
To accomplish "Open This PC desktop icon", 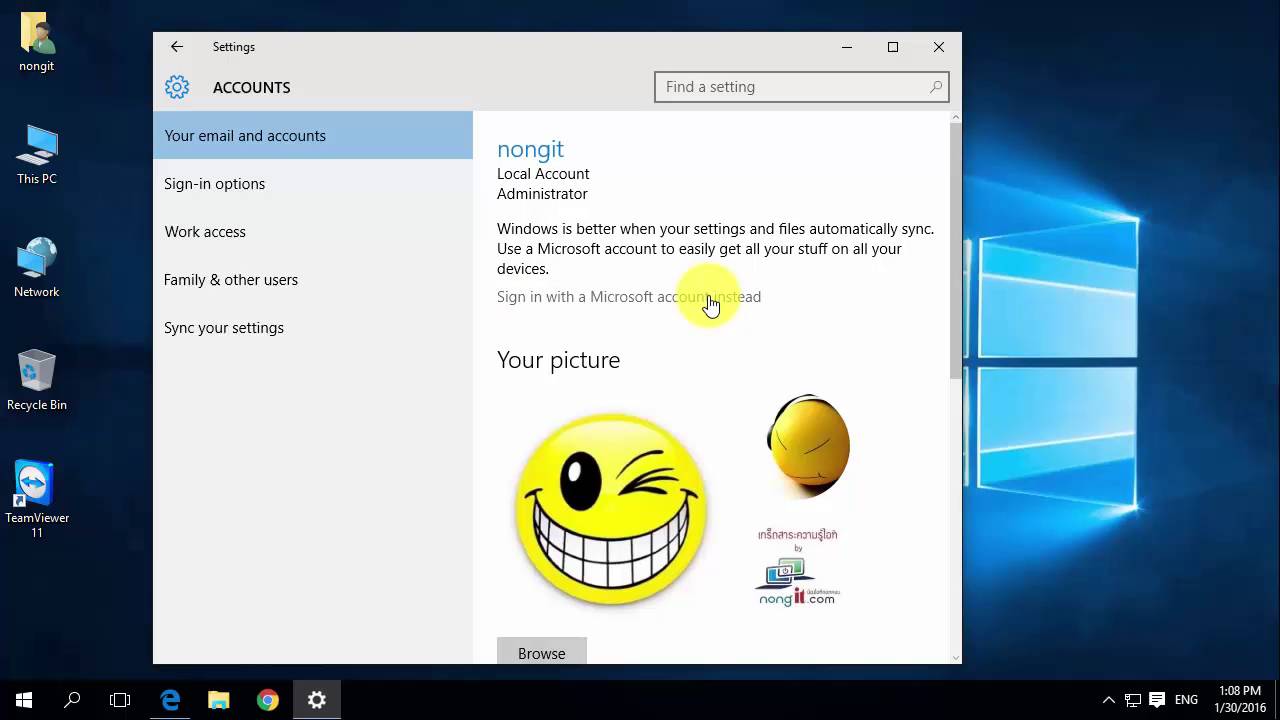I will click(x=37, y=156).
